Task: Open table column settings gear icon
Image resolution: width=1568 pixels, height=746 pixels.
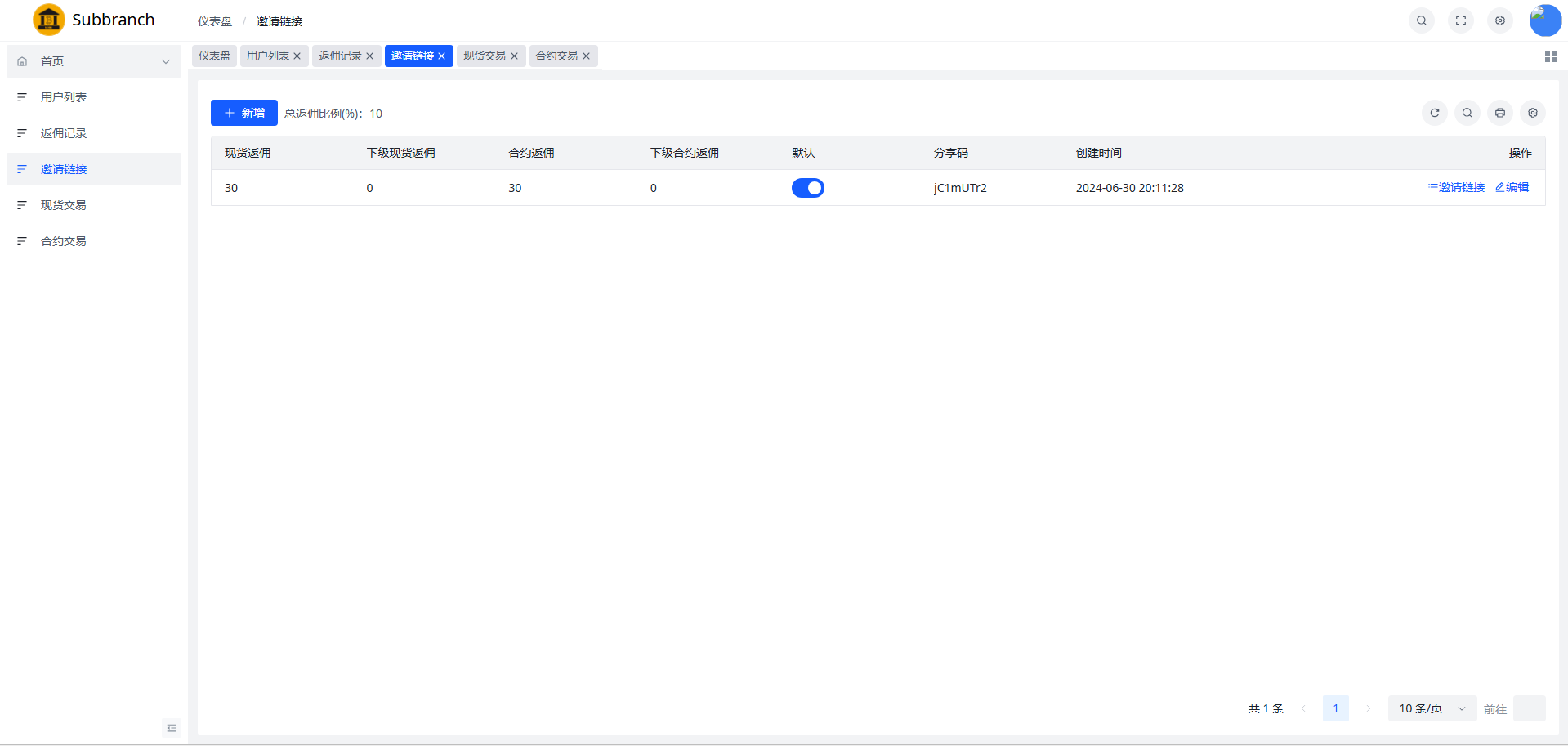Action: (1533, 113)
